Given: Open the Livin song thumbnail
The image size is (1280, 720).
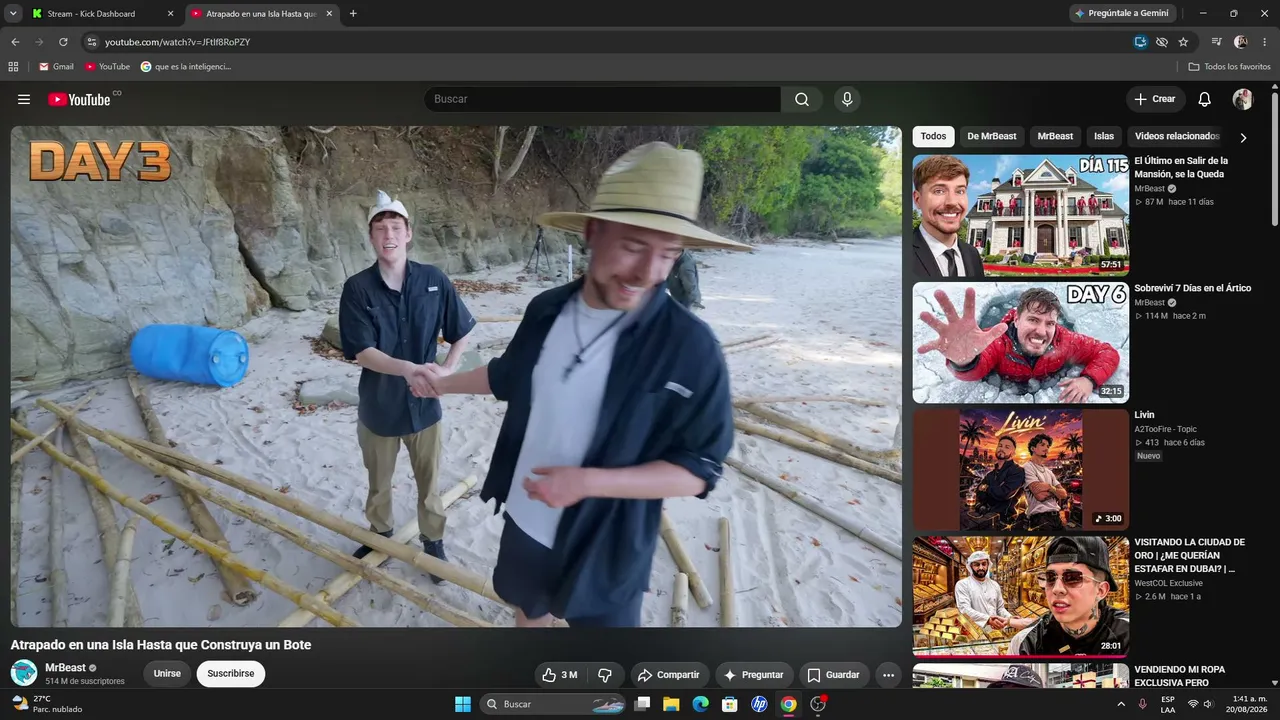Looking at the screenshot, I should coord(1020,469).
